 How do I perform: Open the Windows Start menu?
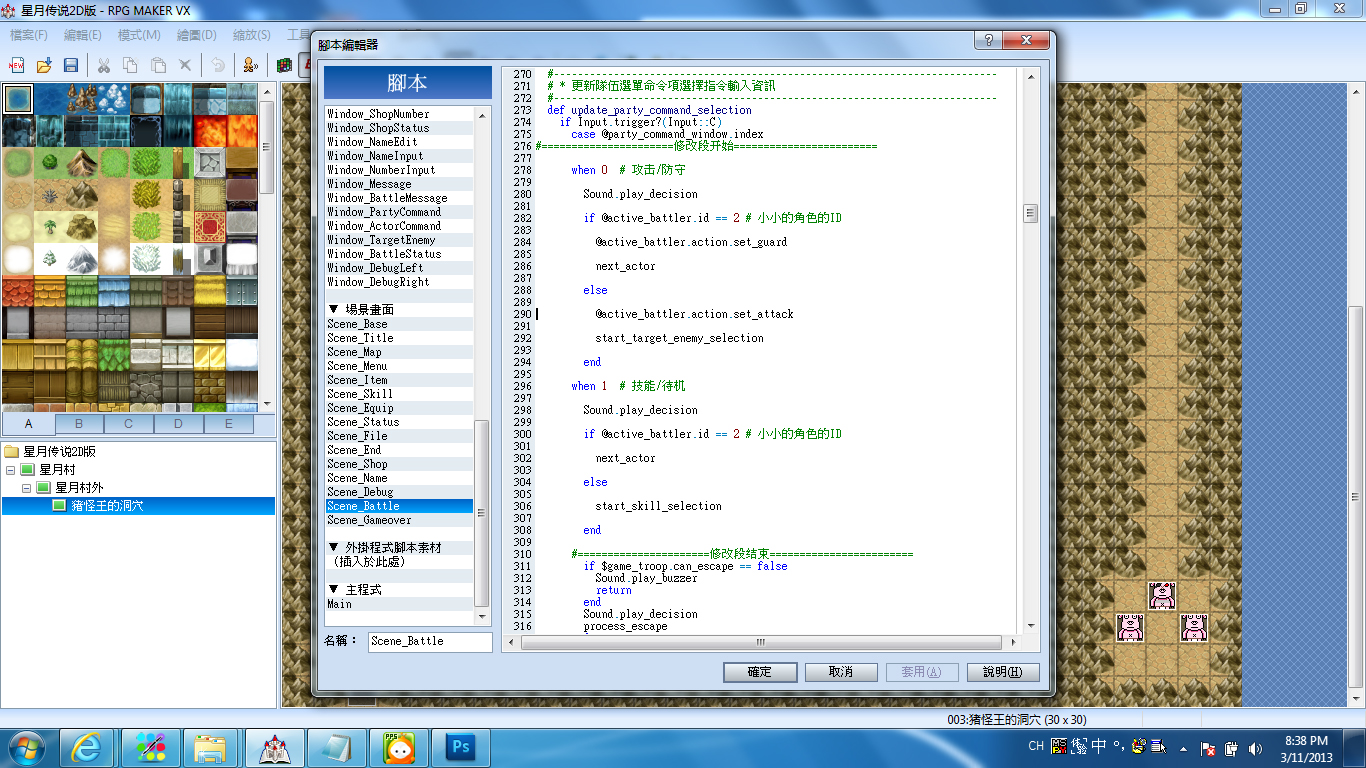coord(26,747)
